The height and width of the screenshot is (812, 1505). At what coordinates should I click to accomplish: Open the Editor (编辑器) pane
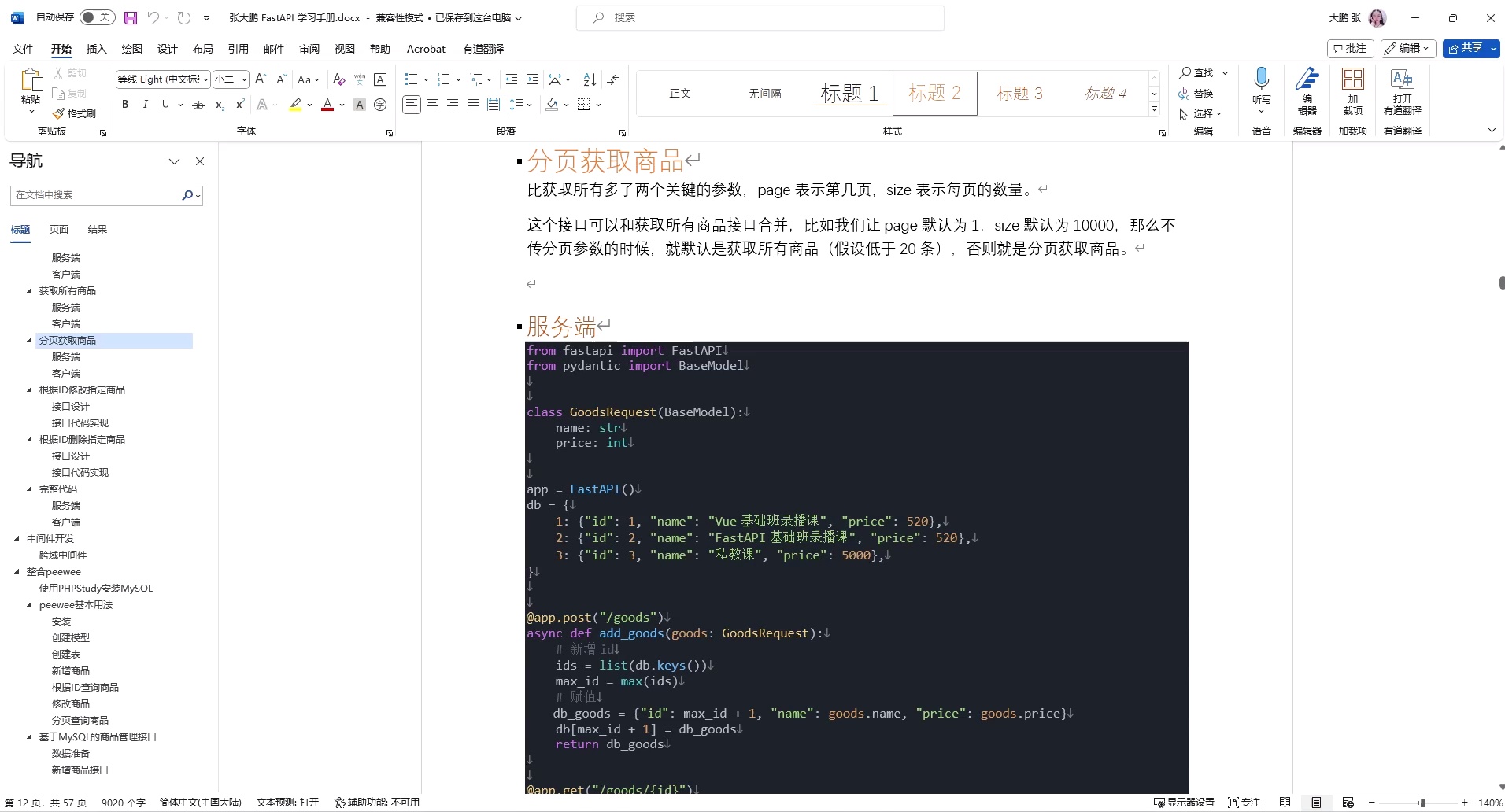tap(1307, 93)
